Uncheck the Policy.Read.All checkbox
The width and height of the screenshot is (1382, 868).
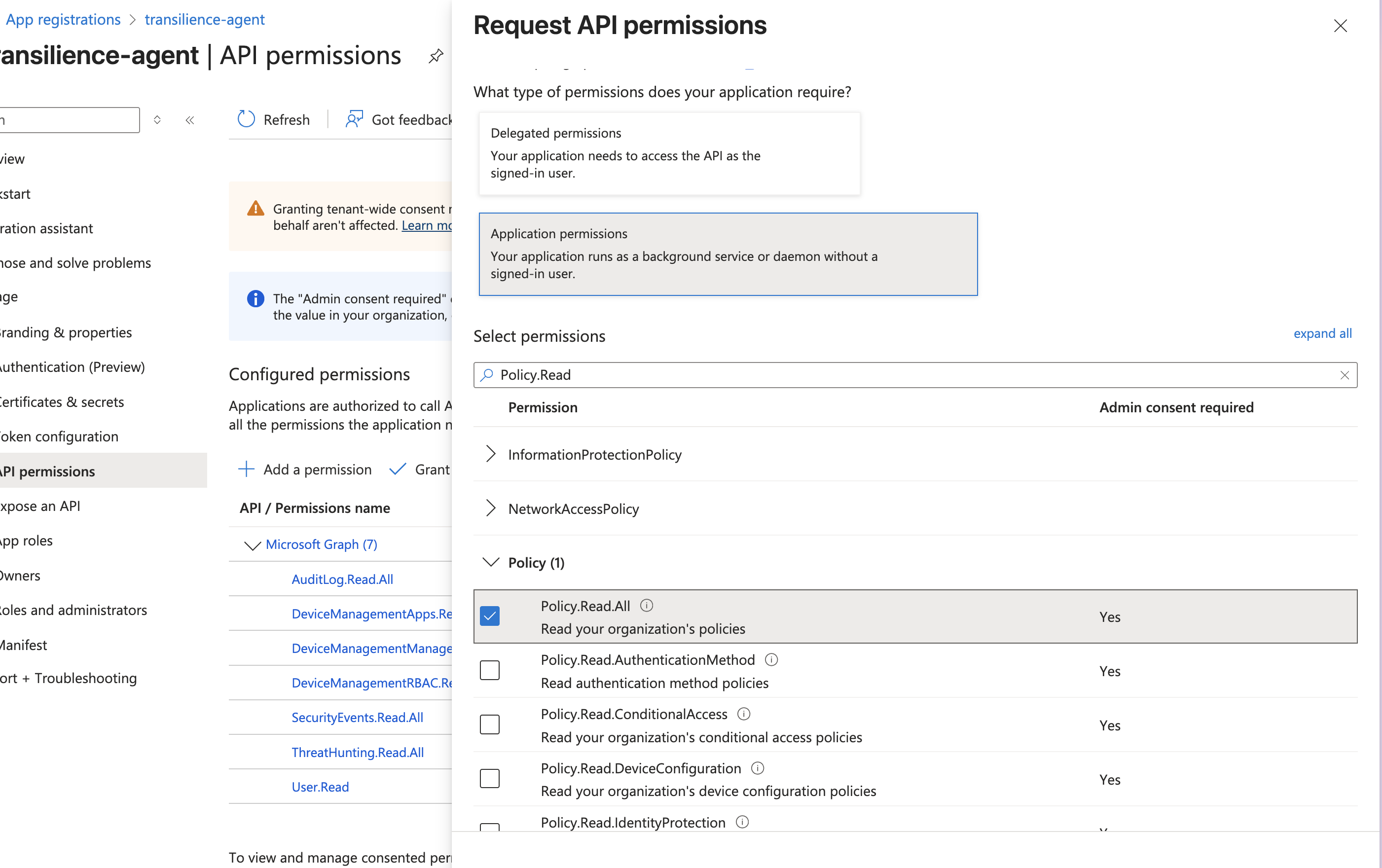[x=490, y=616]
